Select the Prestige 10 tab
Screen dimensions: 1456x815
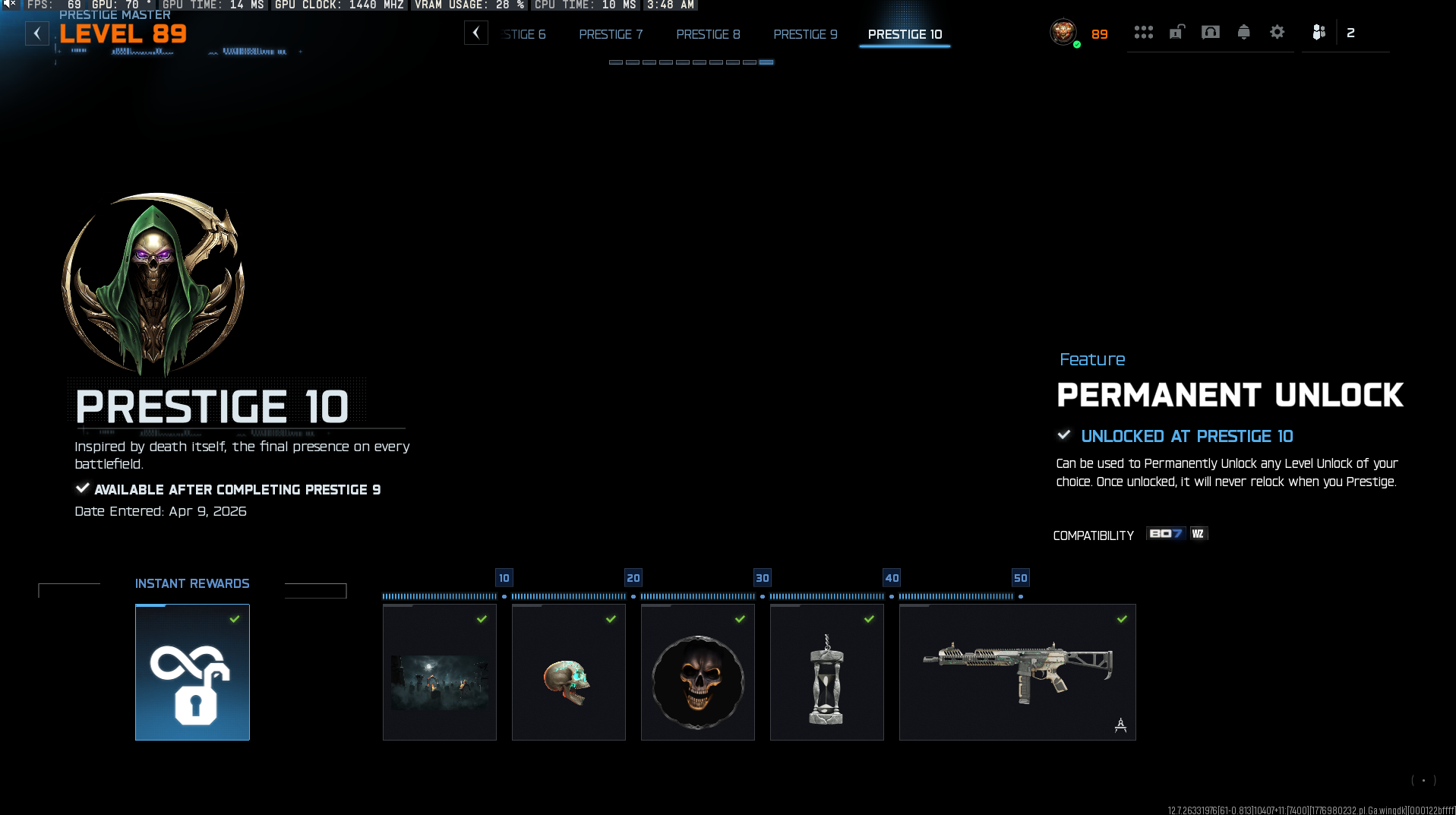(905, 34)
